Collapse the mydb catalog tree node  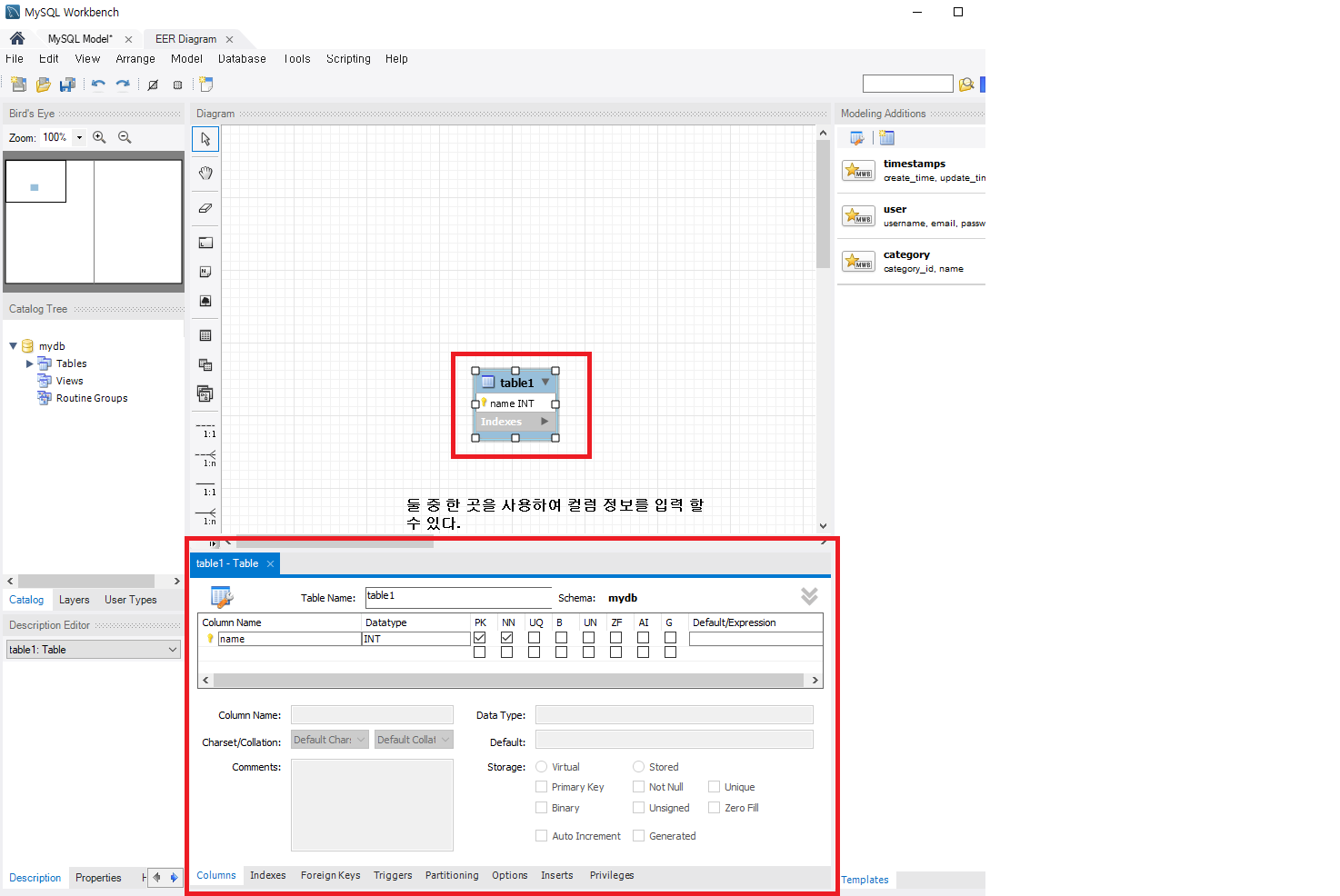13,346
